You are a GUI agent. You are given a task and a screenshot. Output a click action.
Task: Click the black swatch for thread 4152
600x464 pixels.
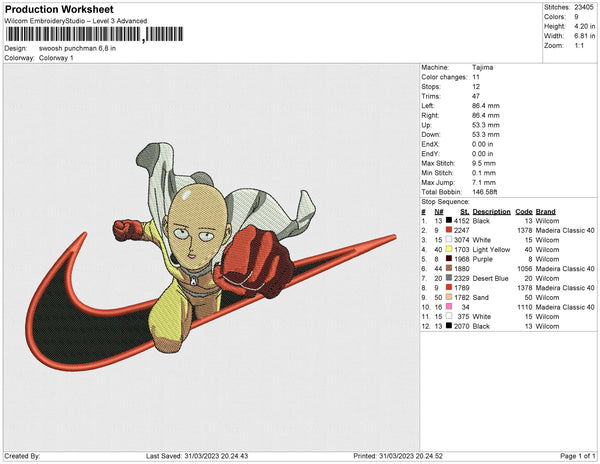(449, 221)
